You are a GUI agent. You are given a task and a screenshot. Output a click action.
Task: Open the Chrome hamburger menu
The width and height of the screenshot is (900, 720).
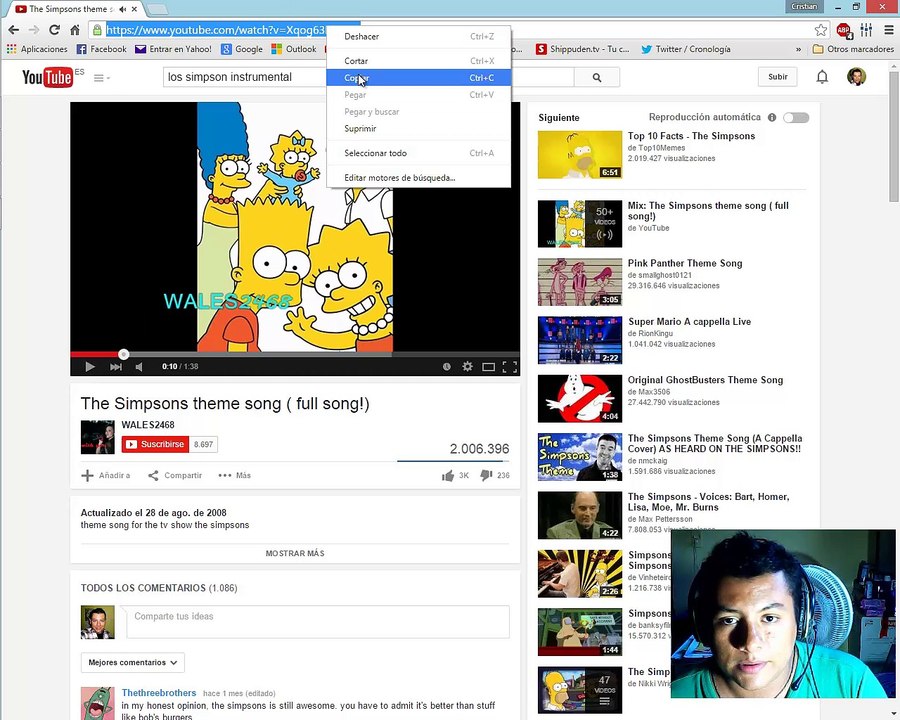pyautogui.click(x=889, y=30)
